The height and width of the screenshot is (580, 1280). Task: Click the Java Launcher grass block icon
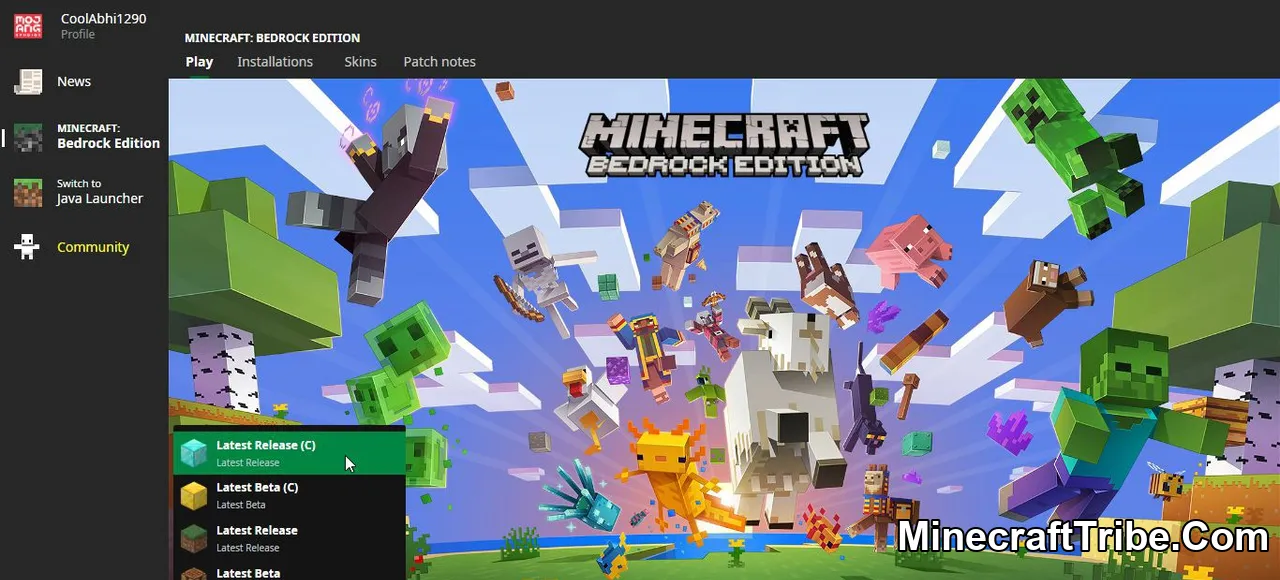point(28,192)
